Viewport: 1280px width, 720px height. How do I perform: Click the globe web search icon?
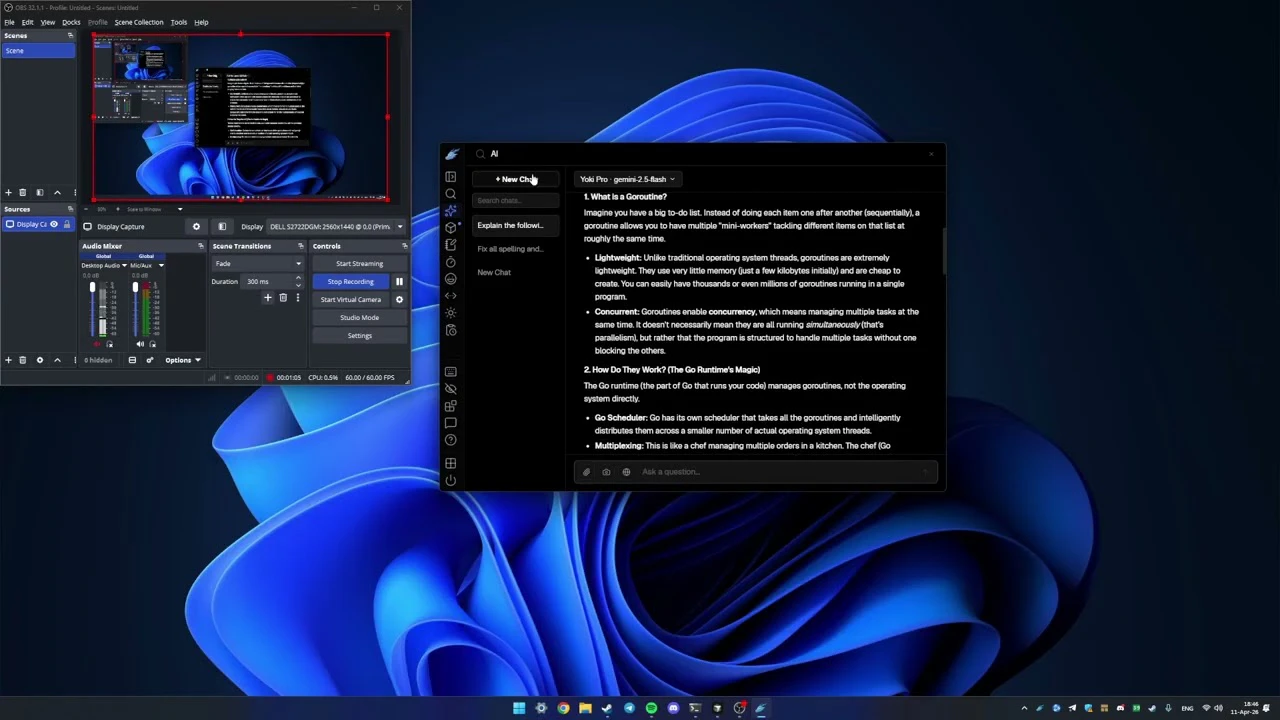tap(626, 472)
